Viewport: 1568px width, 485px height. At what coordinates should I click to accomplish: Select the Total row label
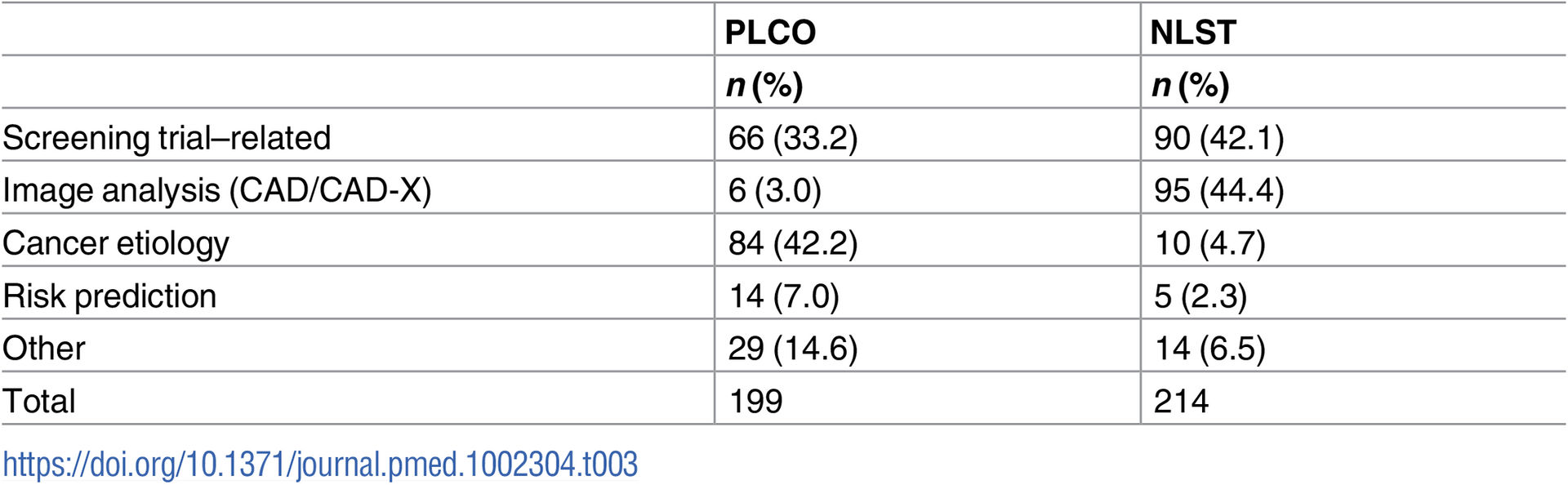[x=39, y=401]
